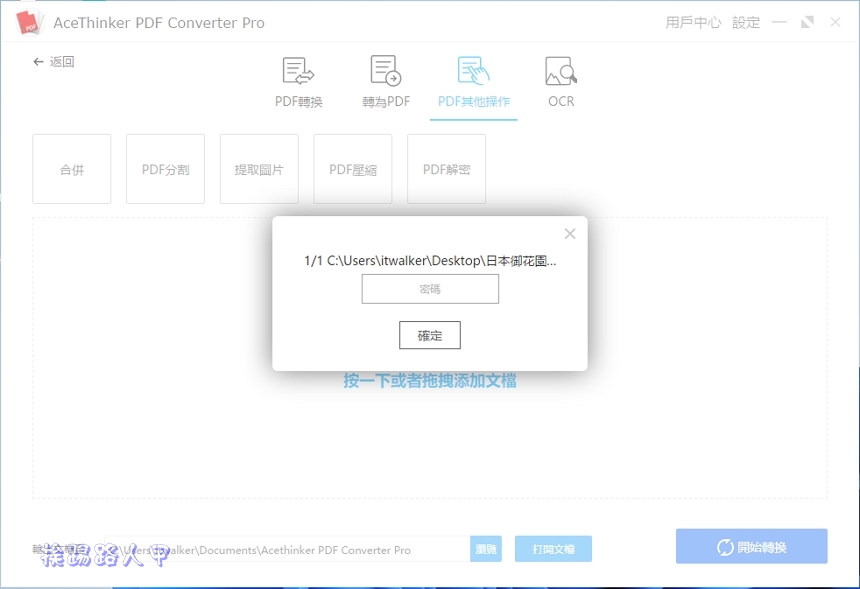Image resolution: width=860 pixels, height=589 pixels.
Task: Click the output folder path field
Action: pyautogui.click(x=287, y=549)
